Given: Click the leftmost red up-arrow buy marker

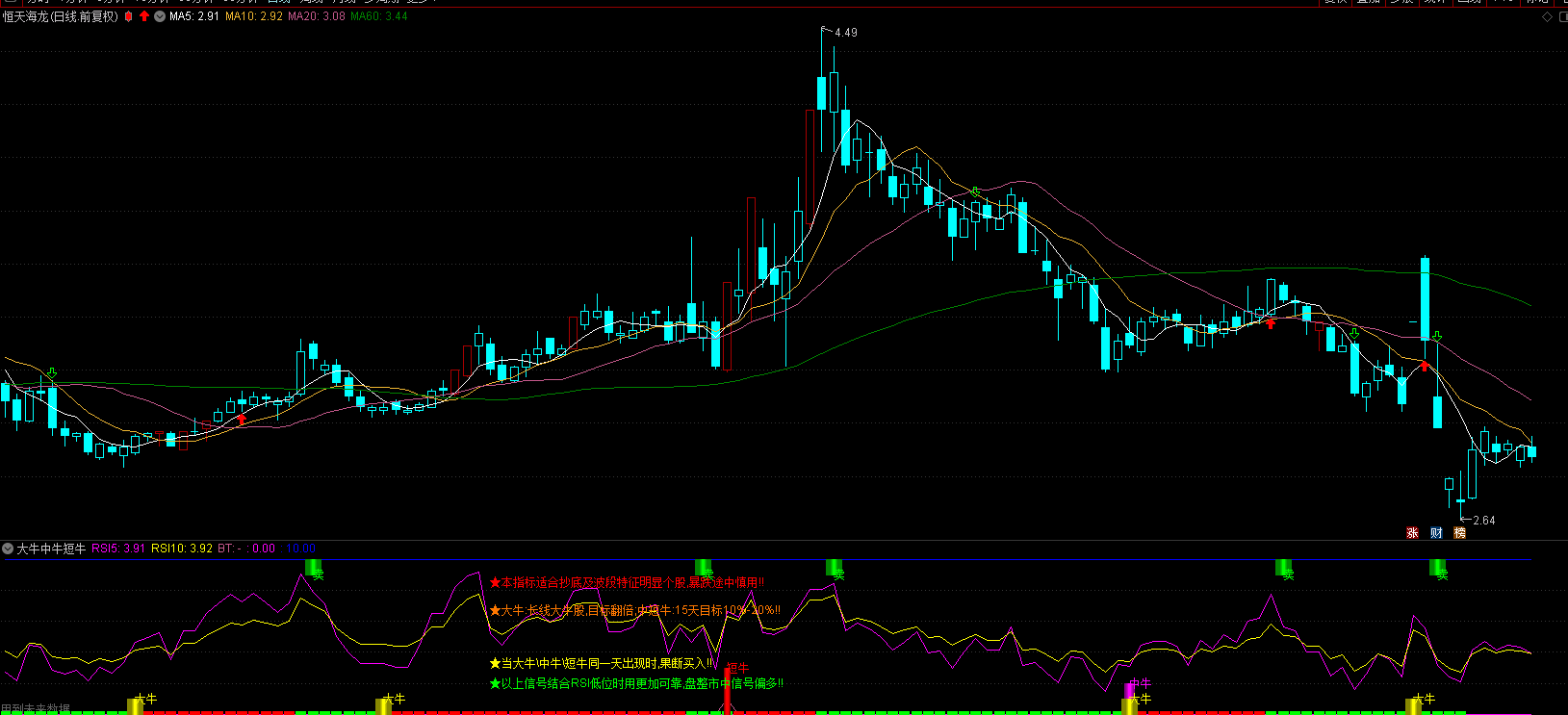Looking at the screenshot, I should [242, 419].
